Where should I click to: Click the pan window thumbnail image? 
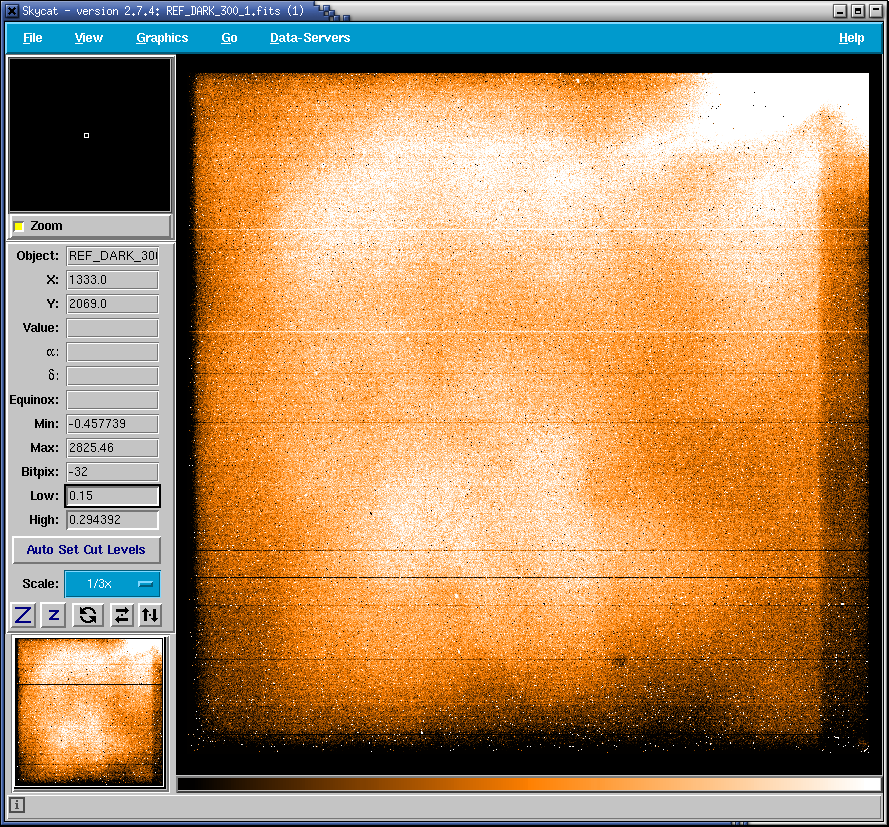pos(89,712)
